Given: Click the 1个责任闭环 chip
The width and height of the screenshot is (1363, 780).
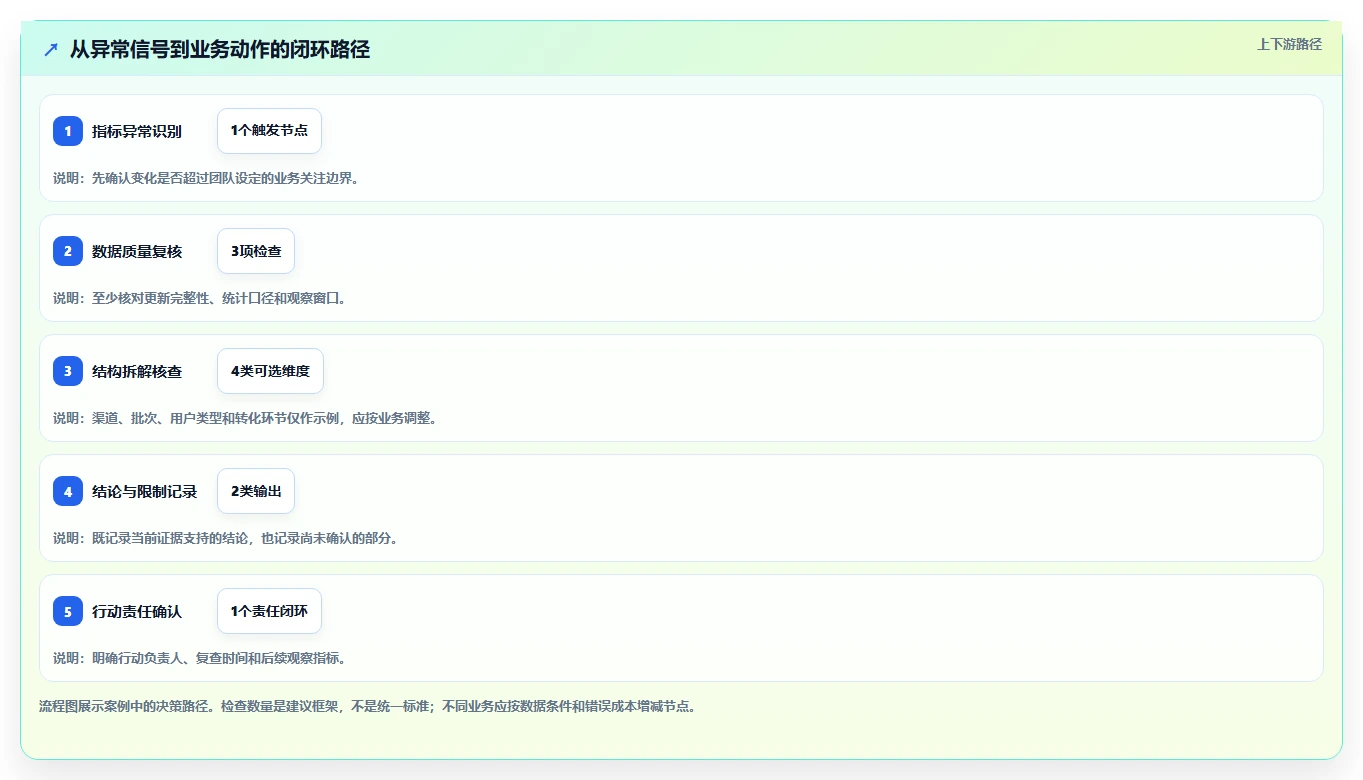Looking at the screenshot, I should click(269, 611).
